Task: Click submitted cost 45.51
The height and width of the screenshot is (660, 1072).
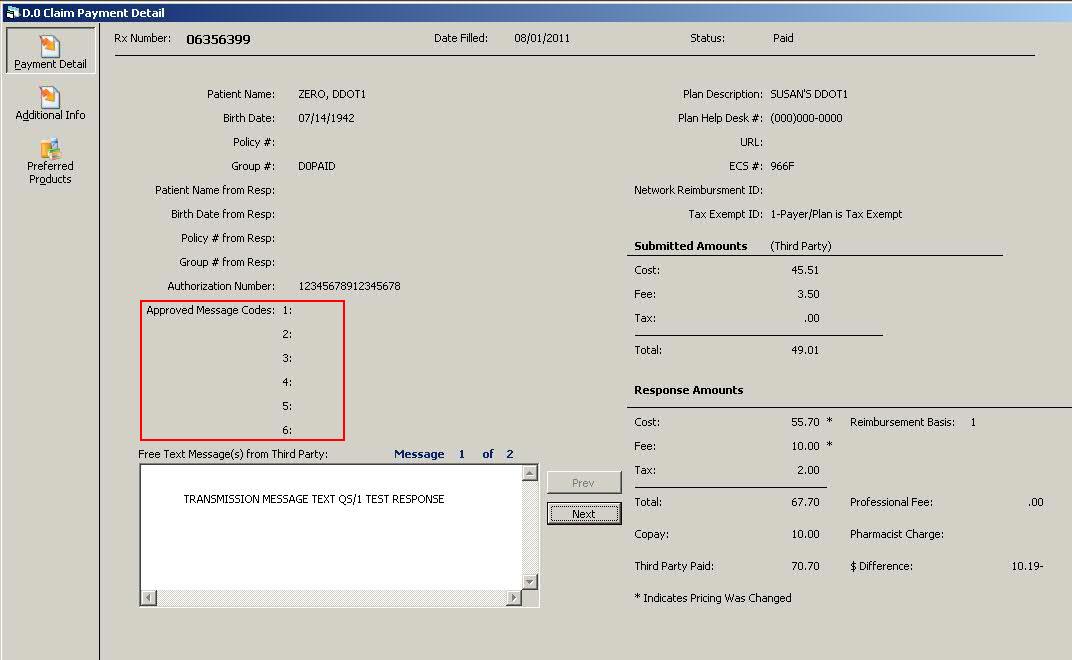Action: [805, 270]
